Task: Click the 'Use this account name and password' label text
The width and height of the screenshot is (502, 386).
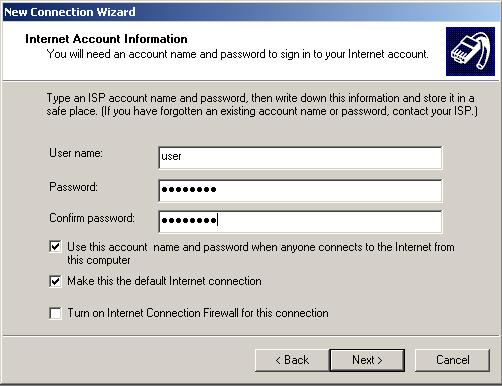Action: coord(261,254)
